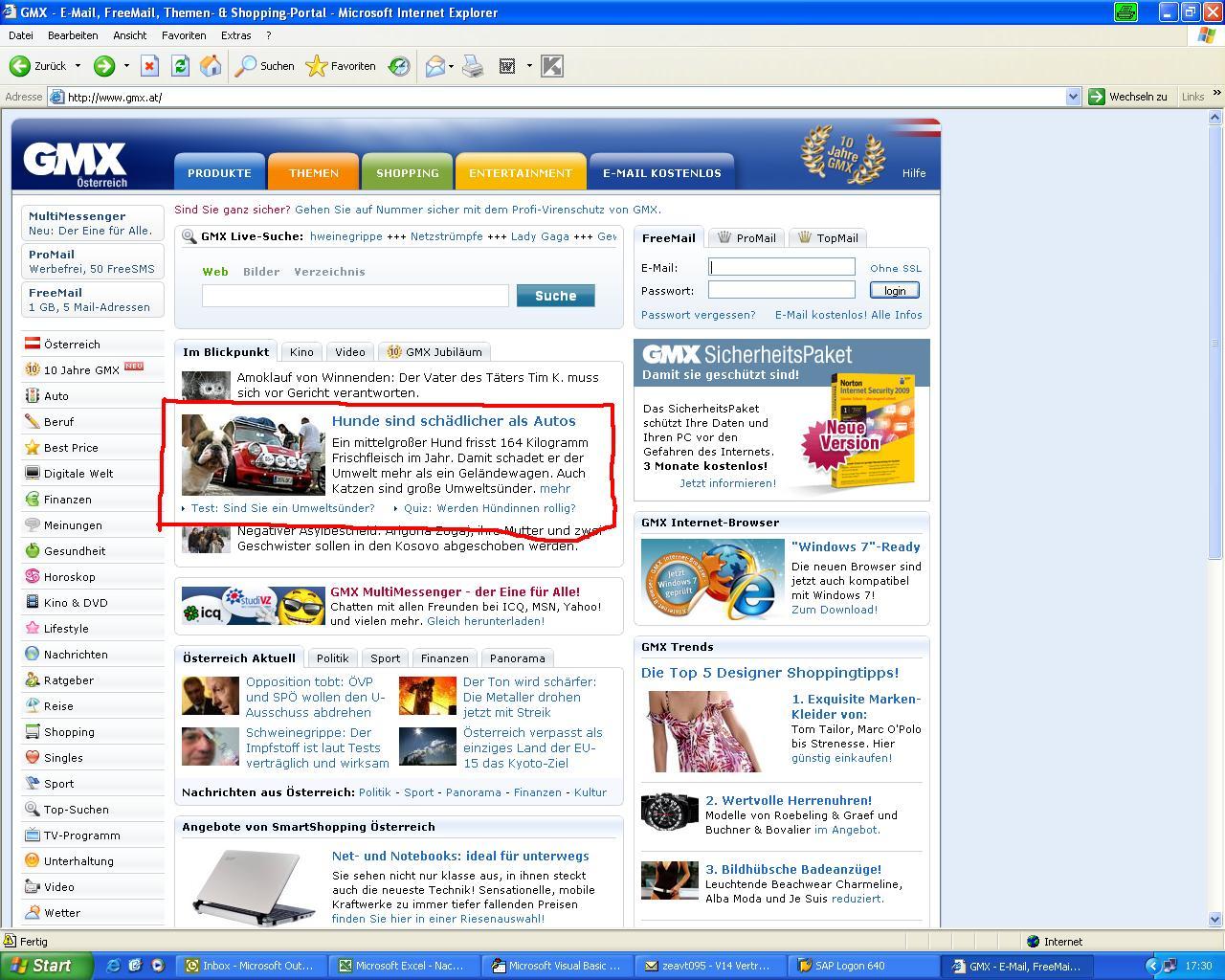Open the Singles sidebar category
This screenshot has height=980, width=1225.
(93, 757)
